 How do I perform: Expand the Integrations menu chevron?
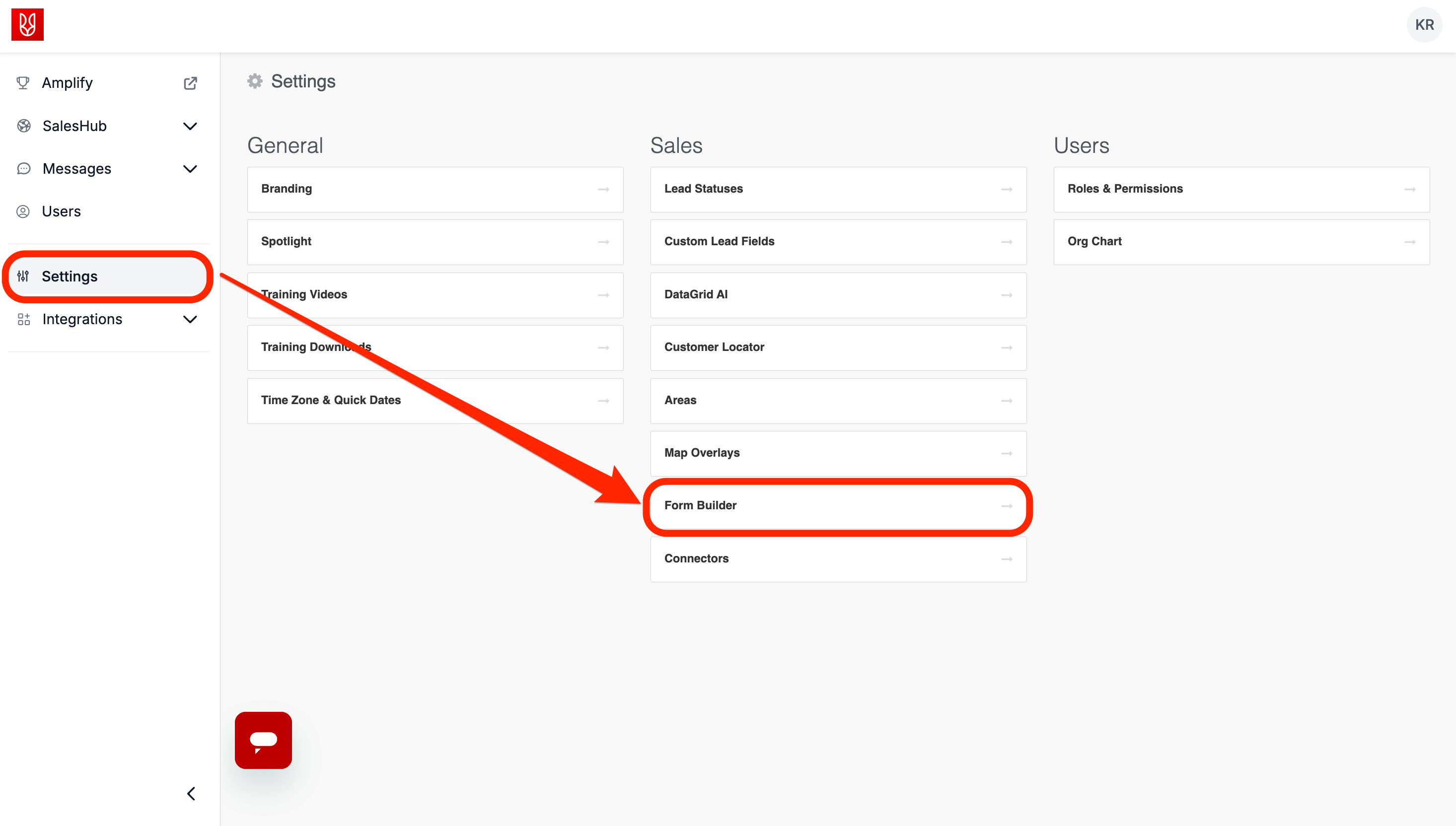[190, 319]
